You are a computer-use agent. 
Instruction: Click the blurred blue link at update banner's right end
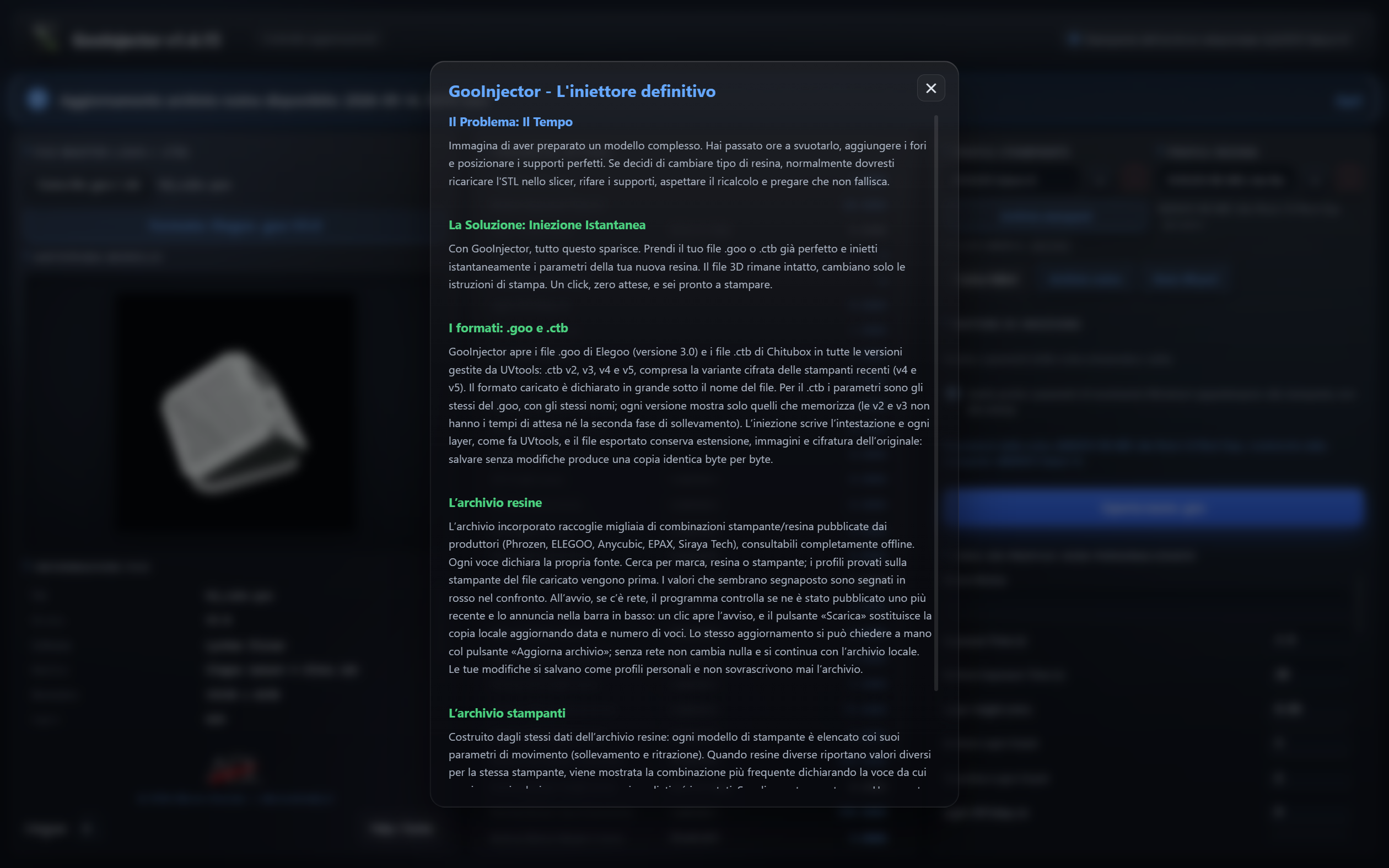point(1347,101)
